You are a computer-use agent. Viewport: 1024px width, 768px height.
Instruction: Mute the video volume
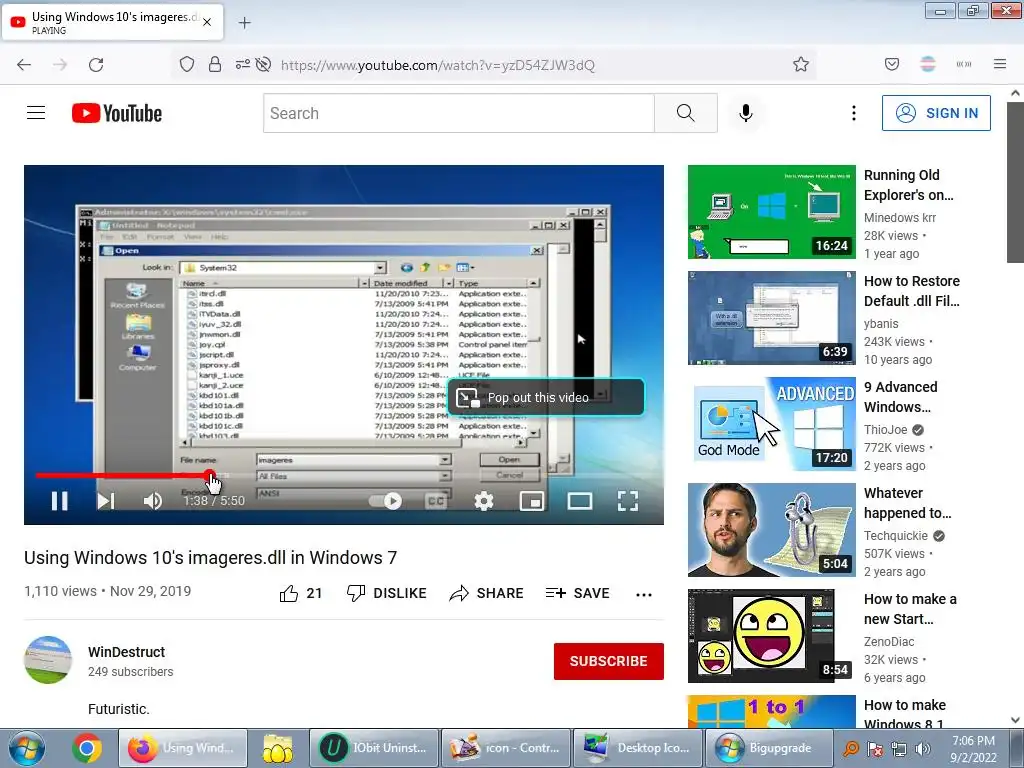pyautogui.click(x=152, y=501)
